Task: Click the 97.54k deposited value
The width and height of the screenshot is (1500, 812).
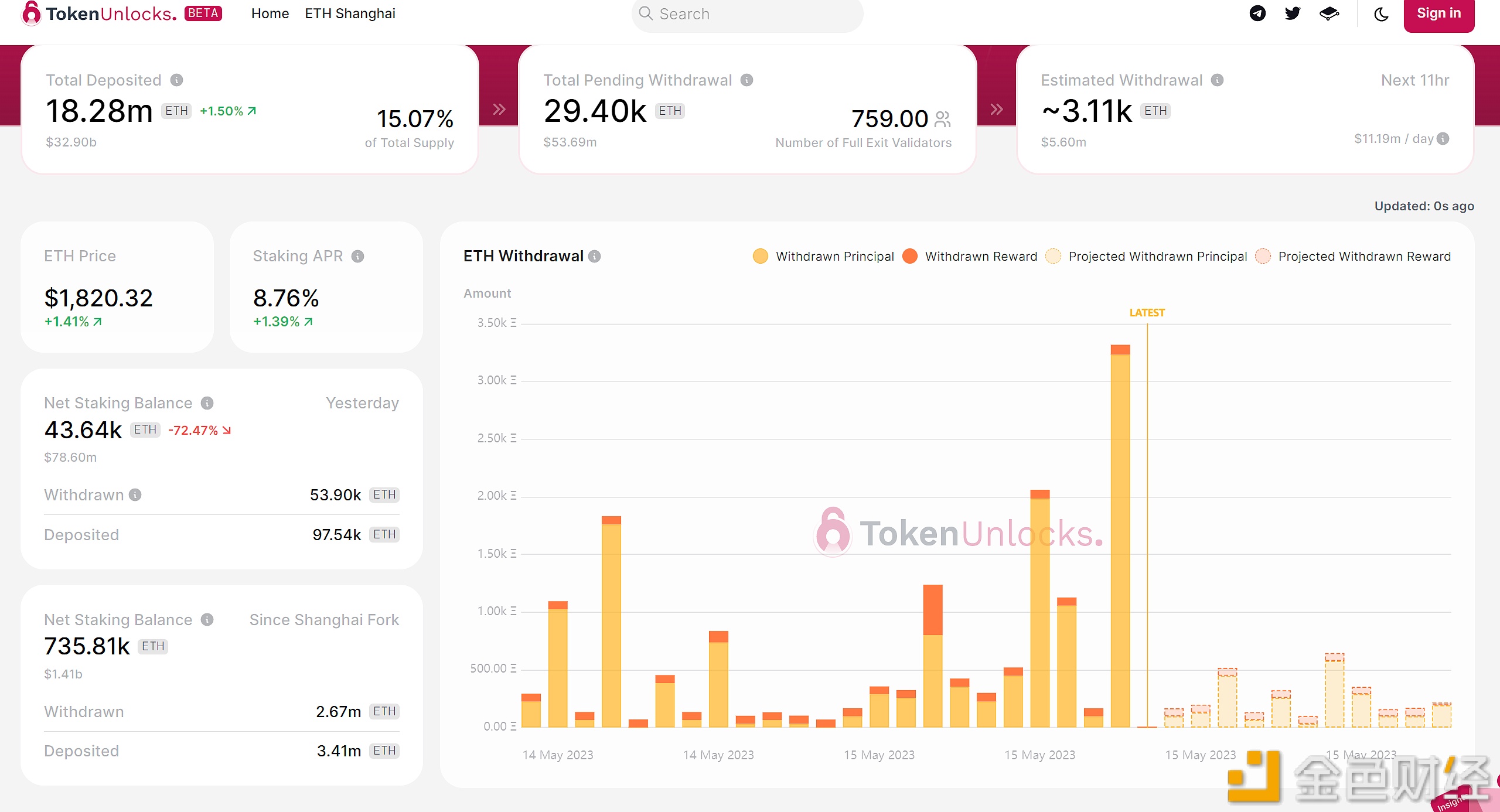Action: 336,535
